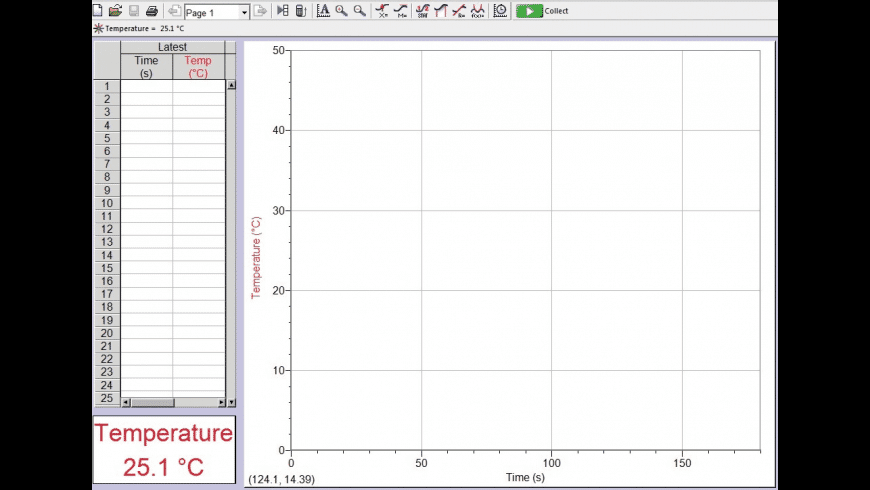Click the Time (s) x-axis label
870x490 pixels.
(525, 477)
